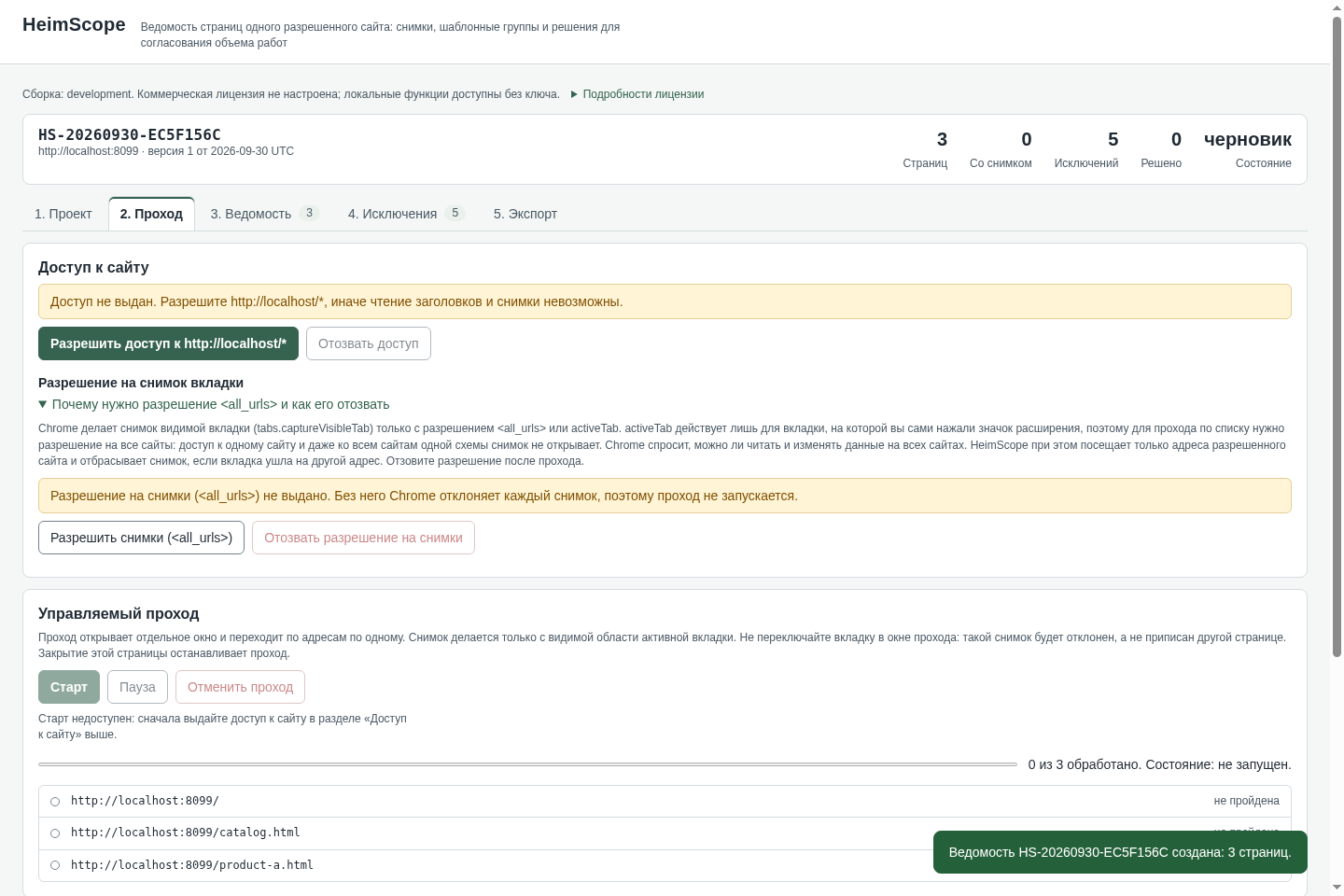
Task: Click the http://localhost:8099/ address text
Action: [145, 801]
